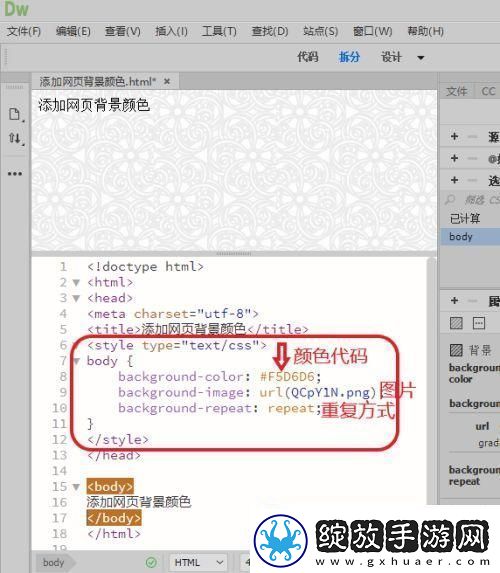Screen dimensions: 500x573
Task: Open the HTML language dropdown in status bar
Action: click(198, 562)
